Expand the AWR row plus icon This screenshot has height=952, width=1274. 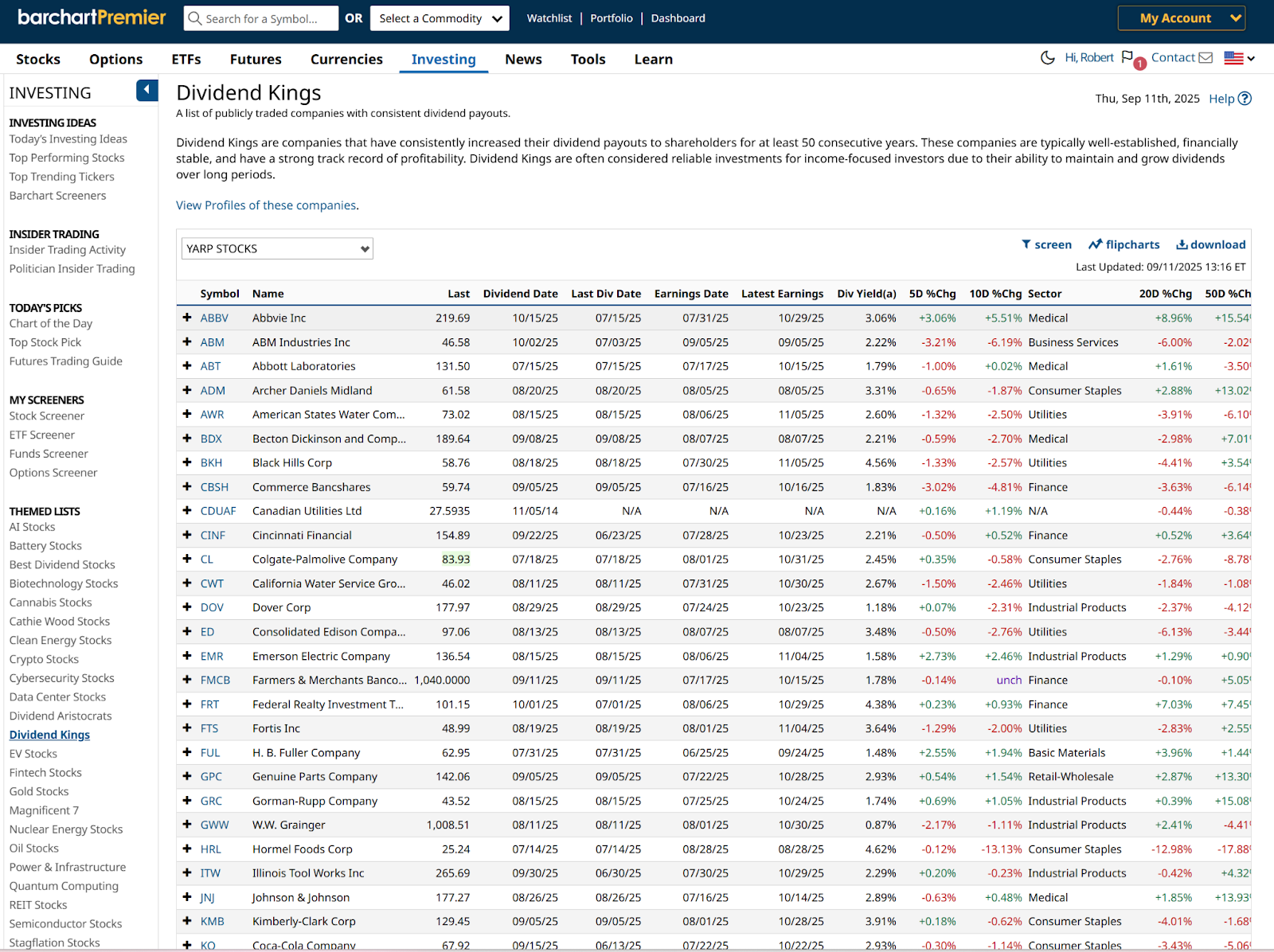click(x=187, y=414)
